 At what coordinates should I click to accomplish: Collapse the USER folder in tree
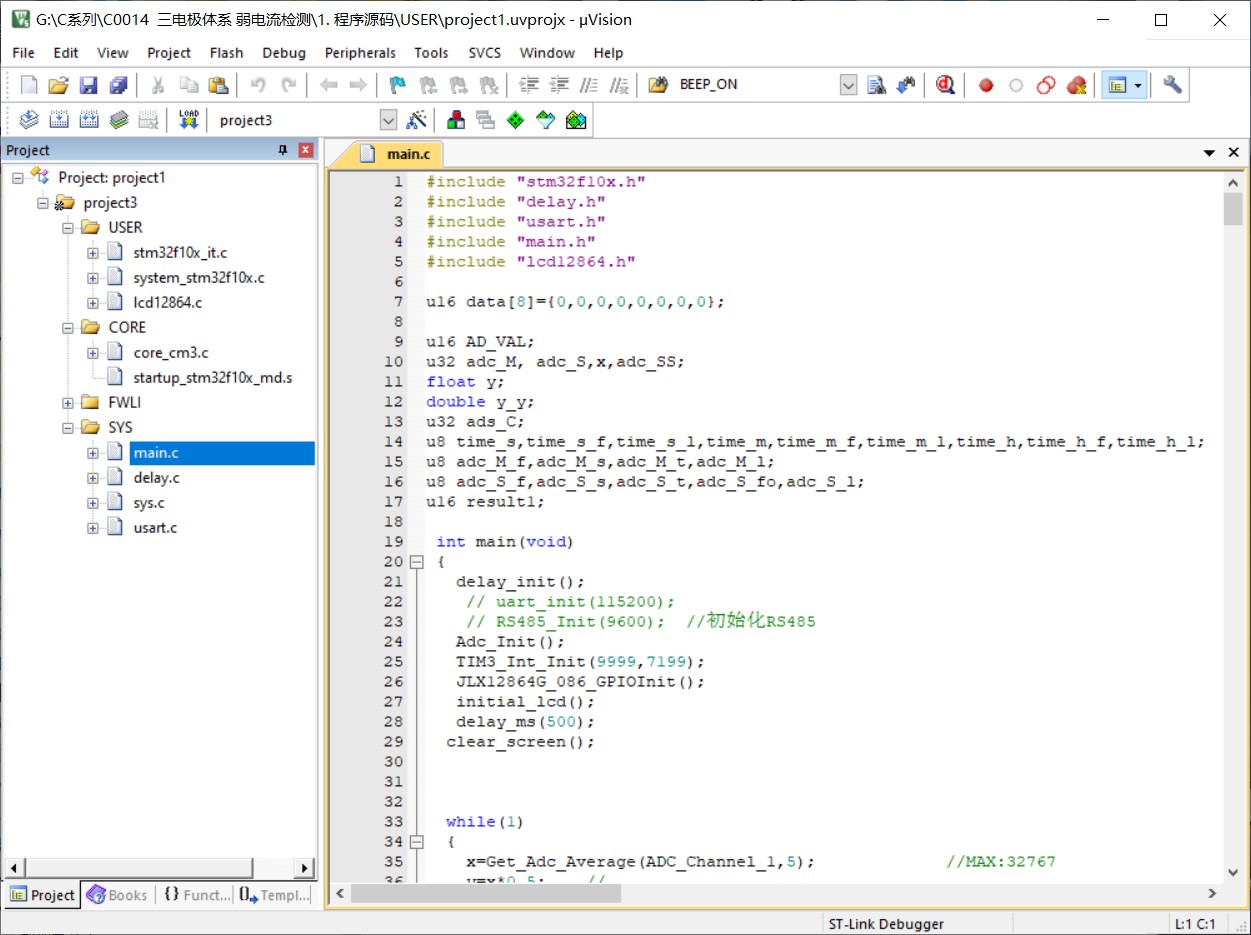click(68, 227)
